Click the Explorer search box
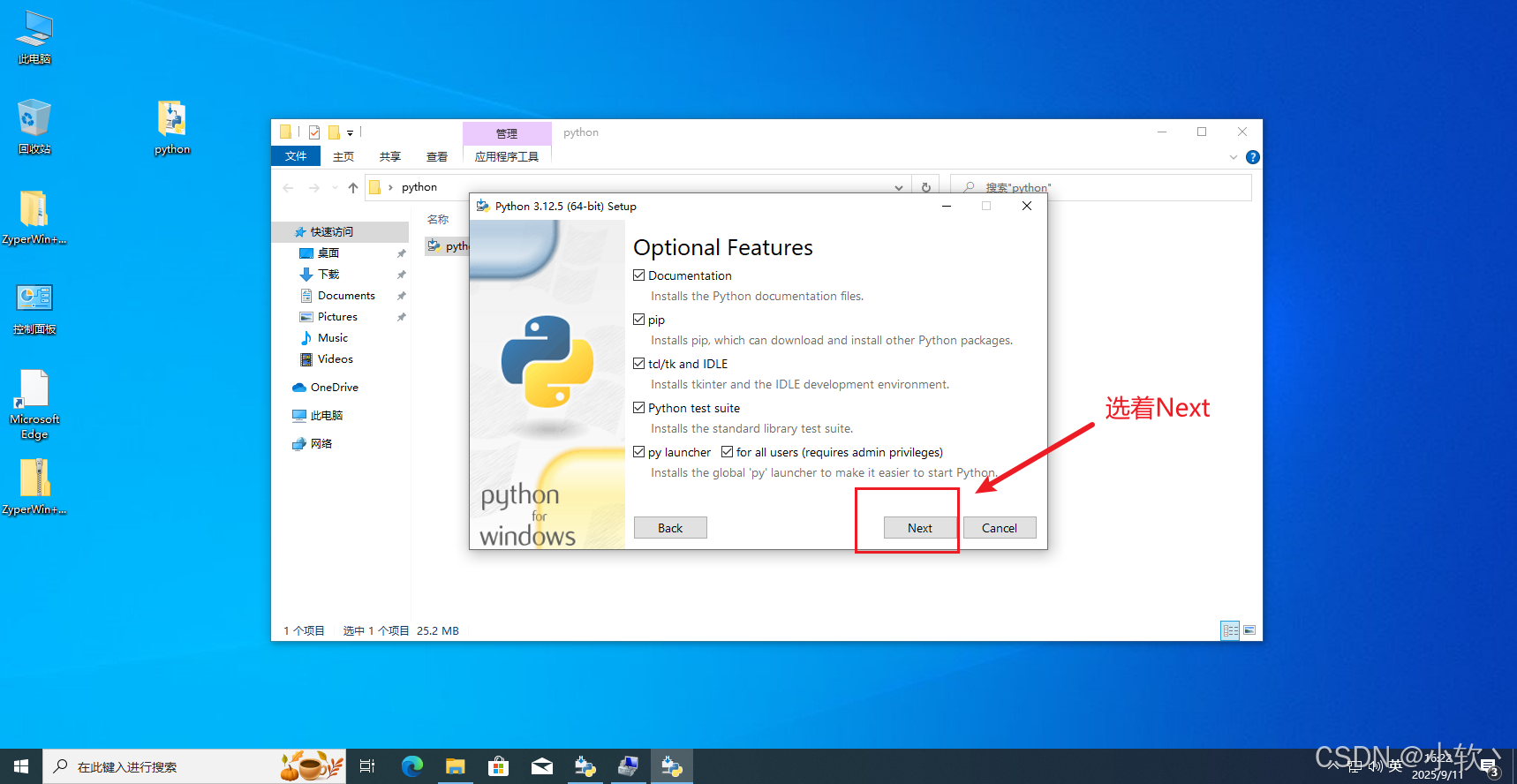Image resolution: width=1517 pixels, height=784 pixels. (x=1101, y=187)
